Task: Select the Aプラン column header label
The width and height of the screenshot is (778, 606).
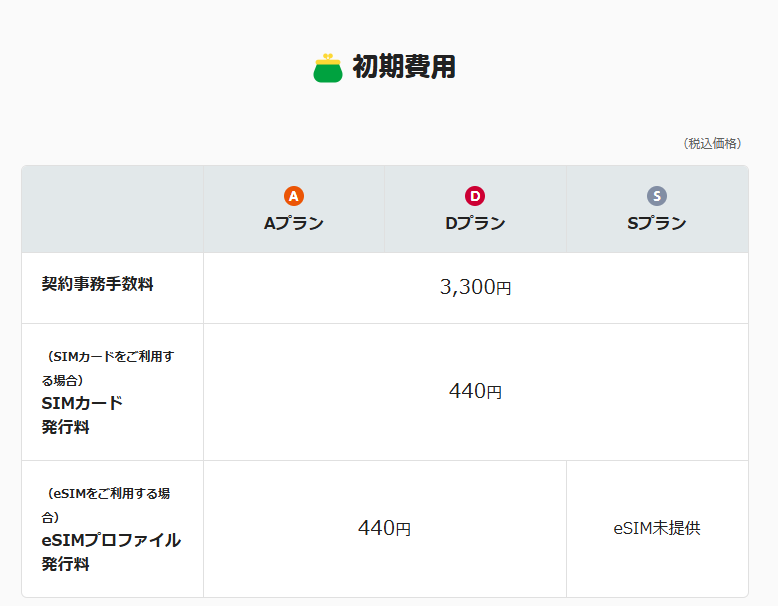Action: click(293, 223)
